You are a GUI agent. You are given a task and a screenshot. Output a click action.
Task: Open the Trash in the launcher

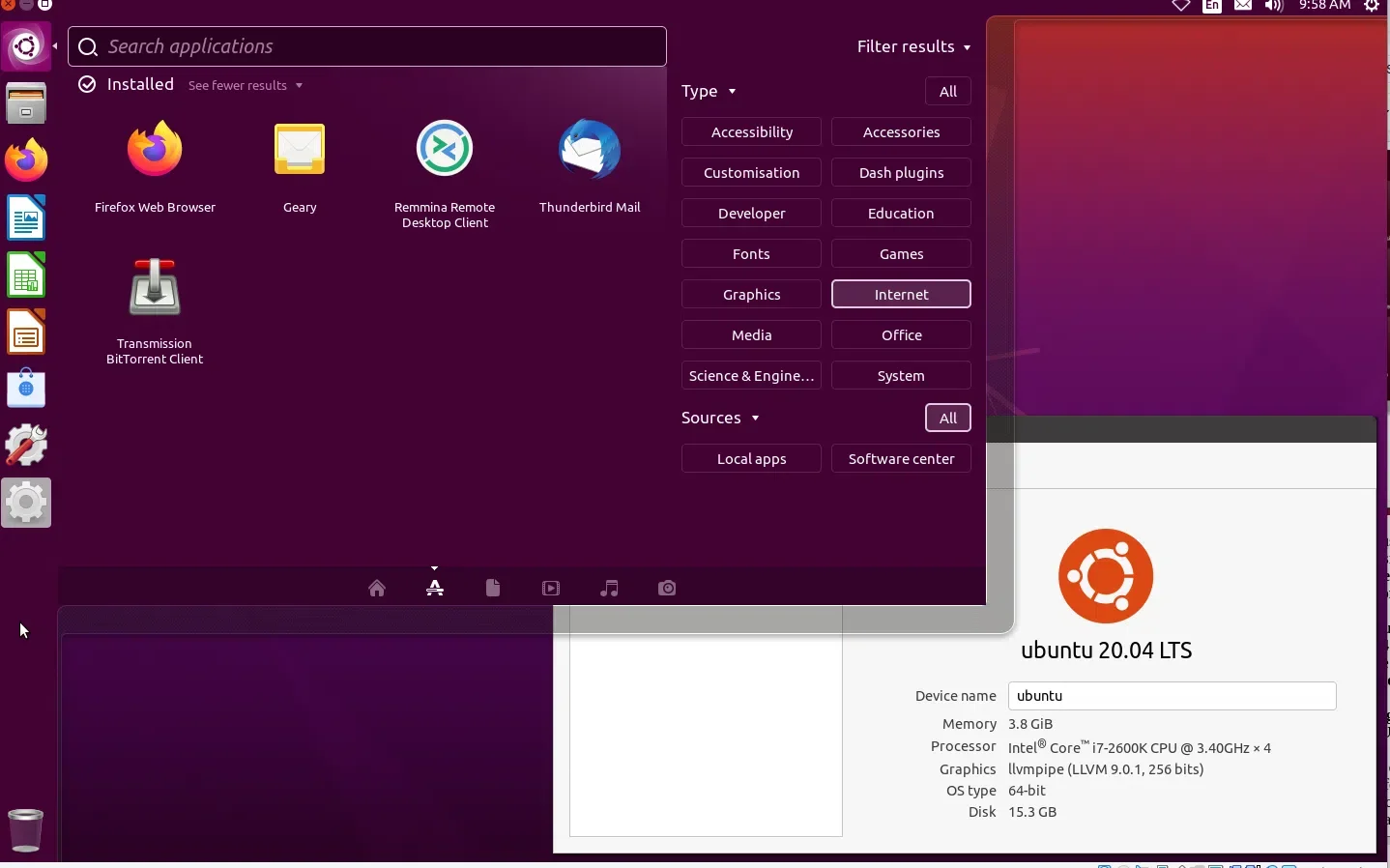26,830
